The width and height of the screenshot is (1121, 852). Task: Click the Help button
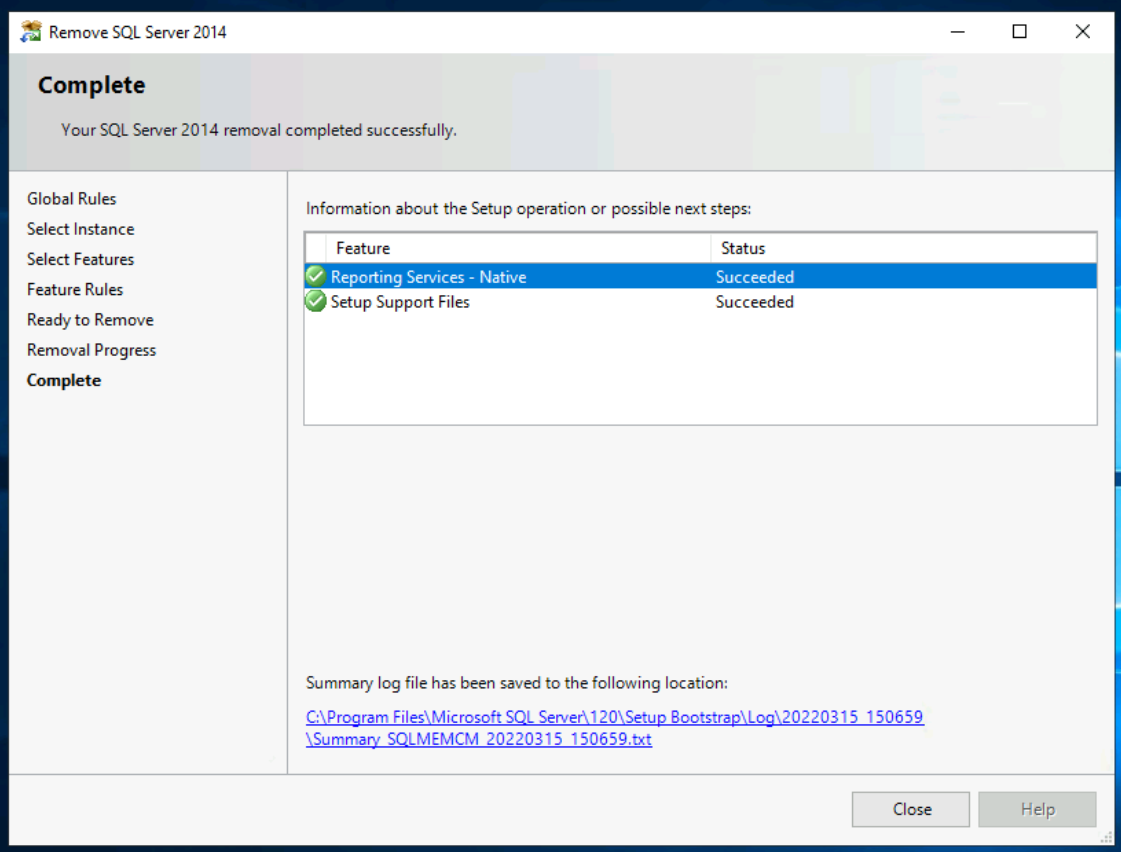point(1037,809)
